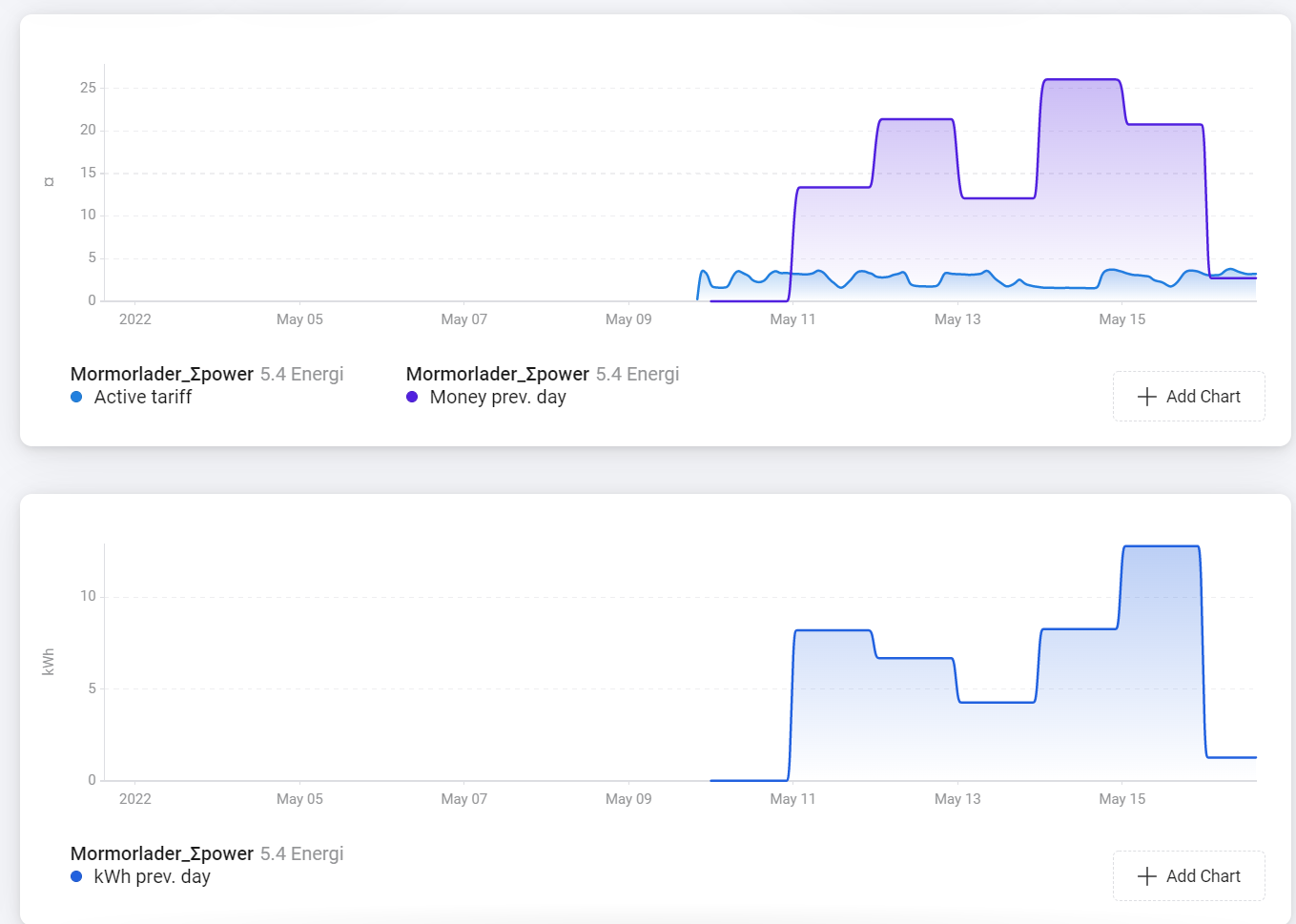
Task: Toggle the Active tariff series legend label
Action: coord(143,398)
